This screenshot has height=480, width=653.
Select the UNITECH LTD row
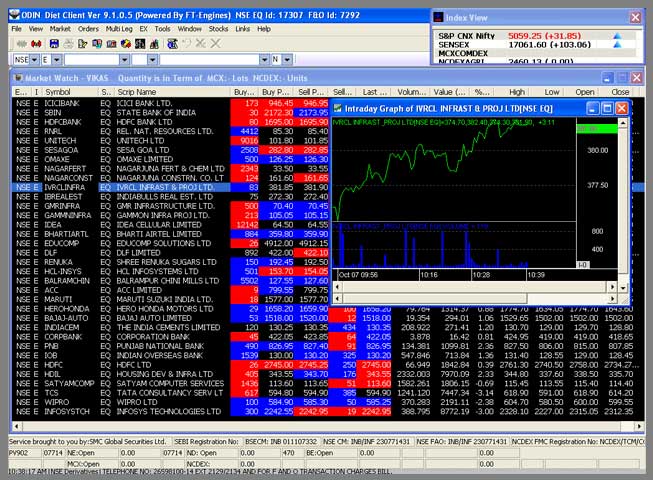pos(171,141)
